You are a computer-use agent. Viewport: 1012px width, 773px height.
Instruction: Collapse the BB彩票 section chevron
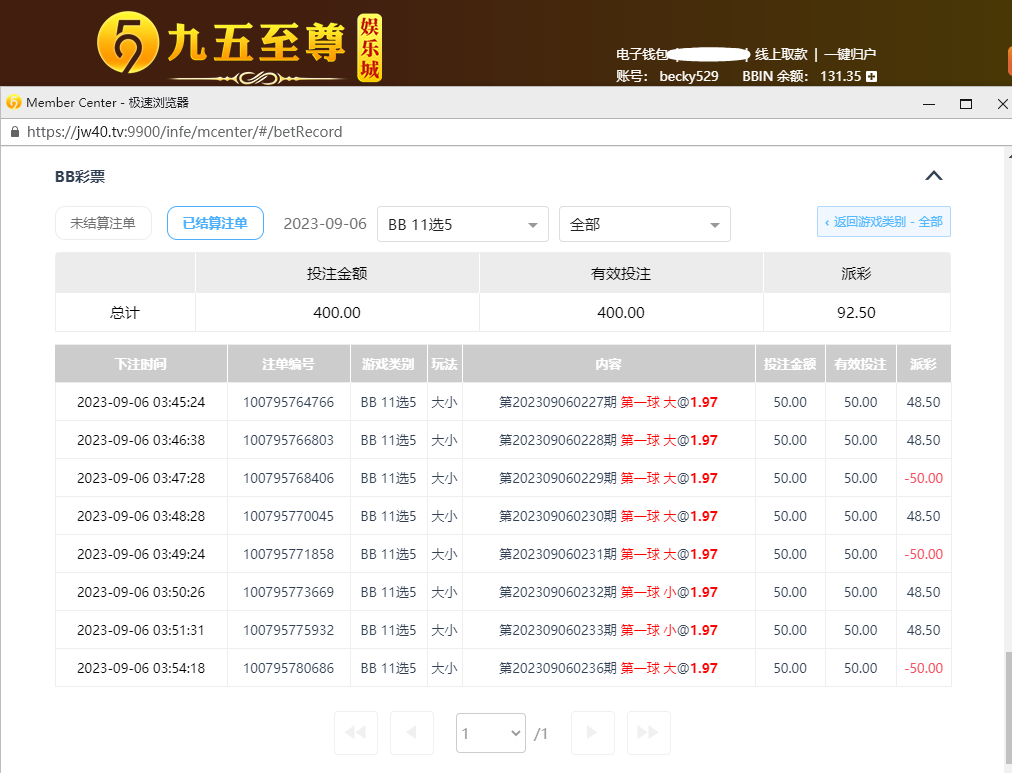(933, 176)
